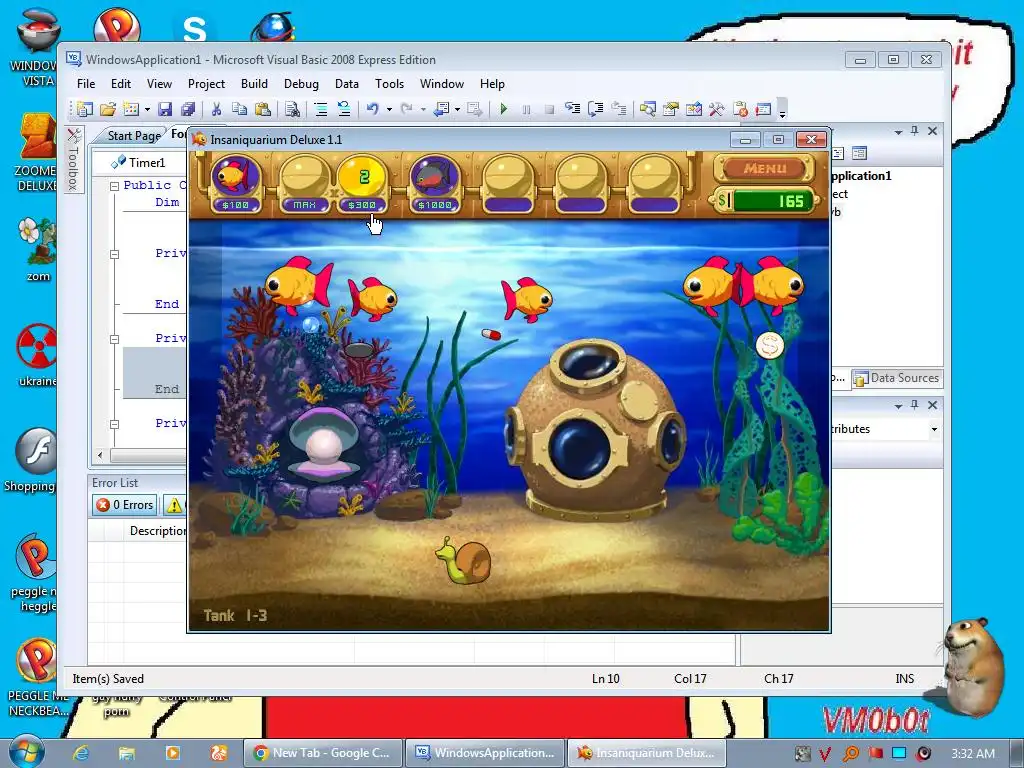
Task: Start Debugging with green play icon
Action: [503, 109]
